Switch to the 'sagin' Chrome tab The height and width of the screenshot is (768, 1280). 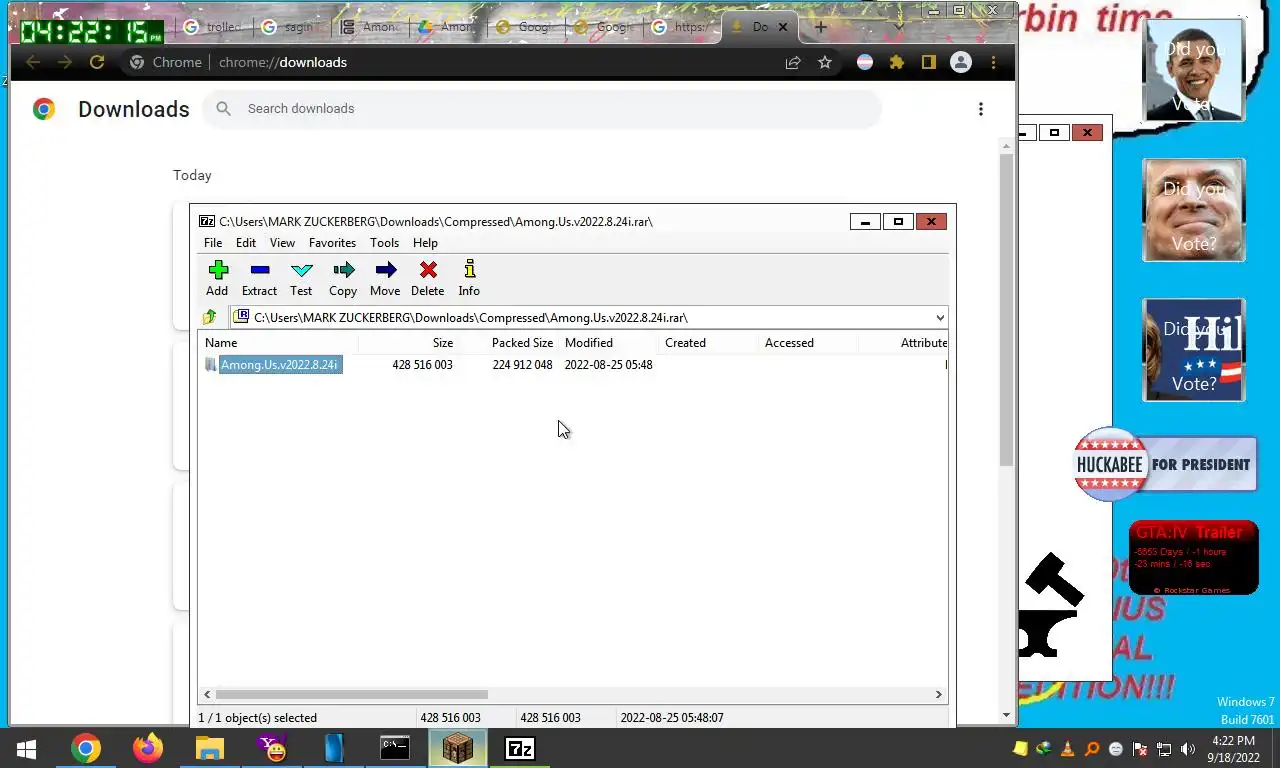[291, 27]
